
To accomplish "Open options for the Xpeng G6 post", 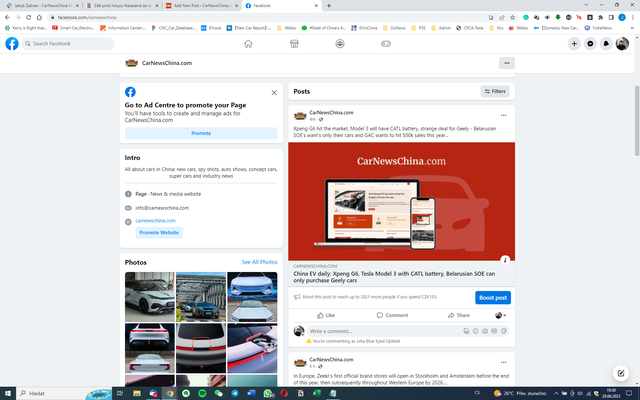I will pyautogui.click(x=503, y=116).
